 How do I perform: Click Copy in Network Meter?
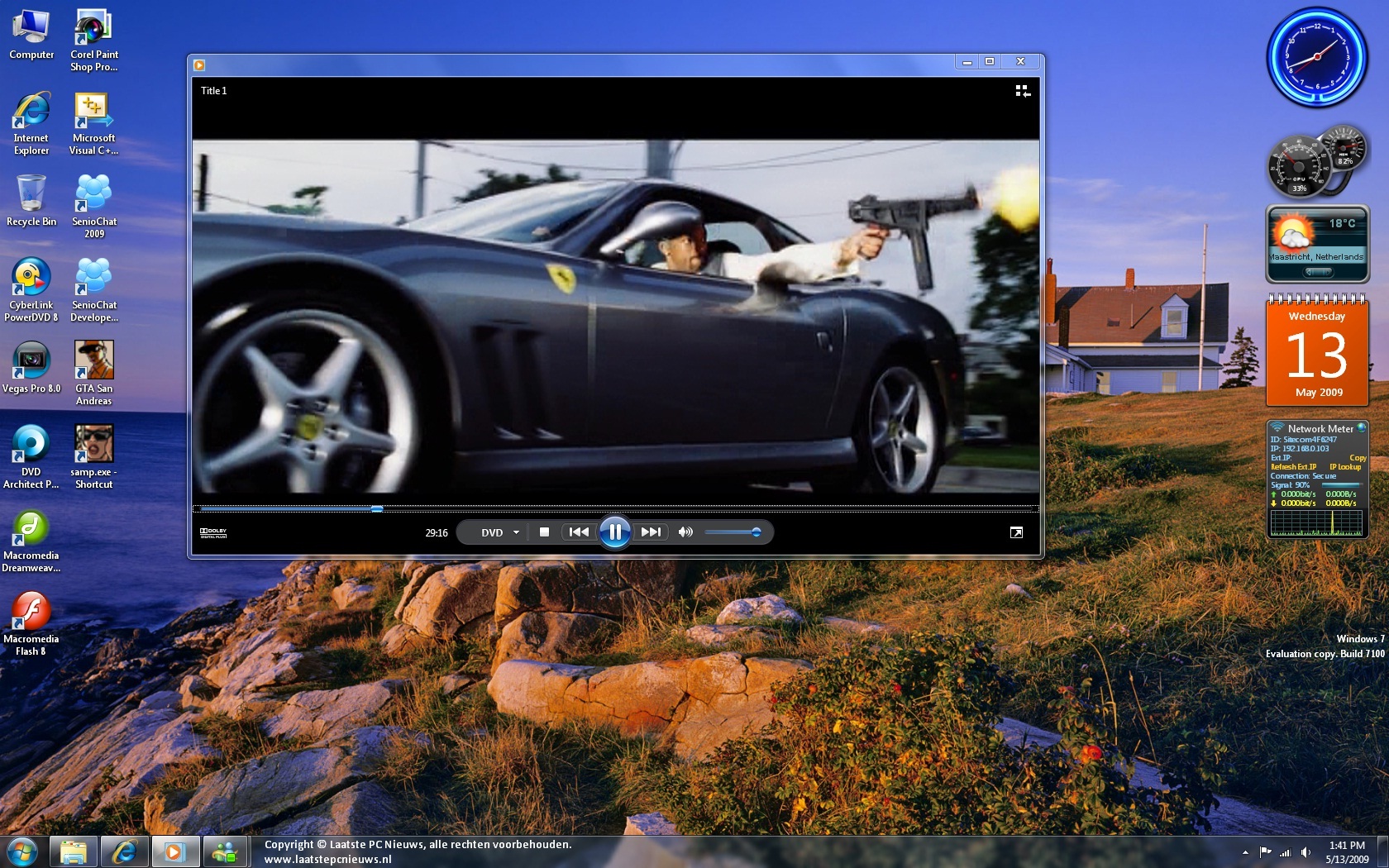[x=1358, y=458]
